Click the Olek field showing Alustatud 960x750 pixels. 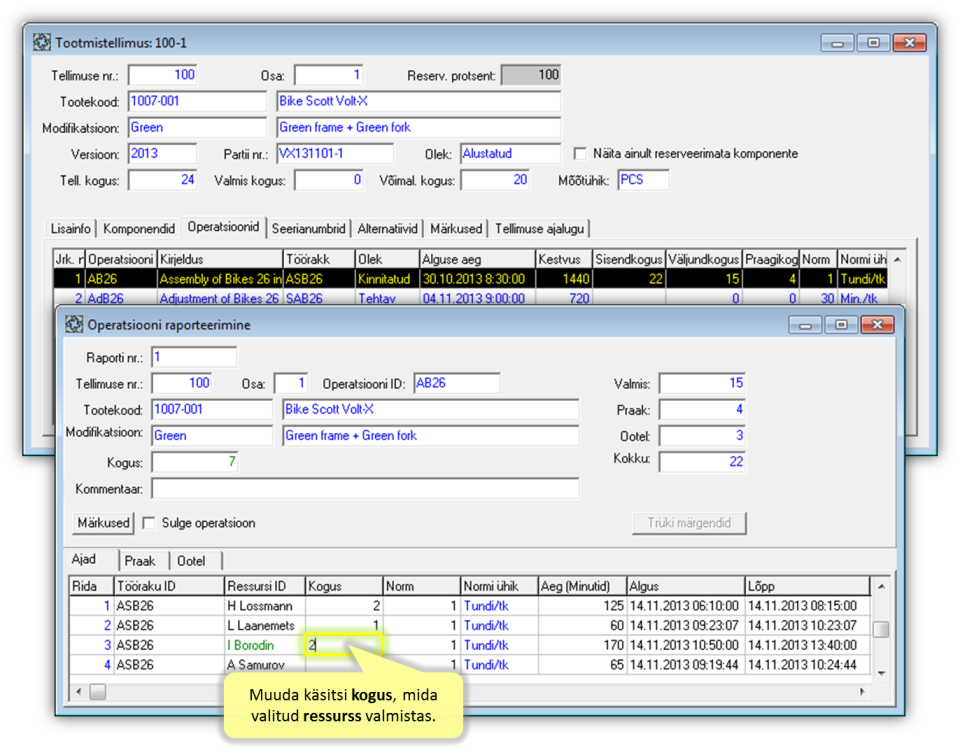coord(511,154)
